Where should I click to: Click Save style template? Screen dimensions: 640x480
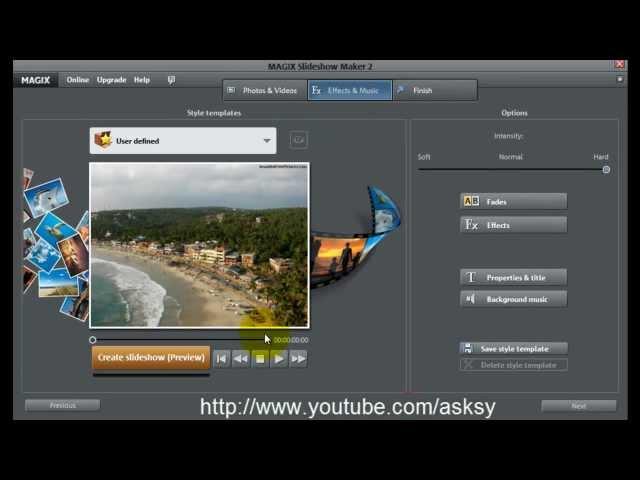tap(513, 349)
